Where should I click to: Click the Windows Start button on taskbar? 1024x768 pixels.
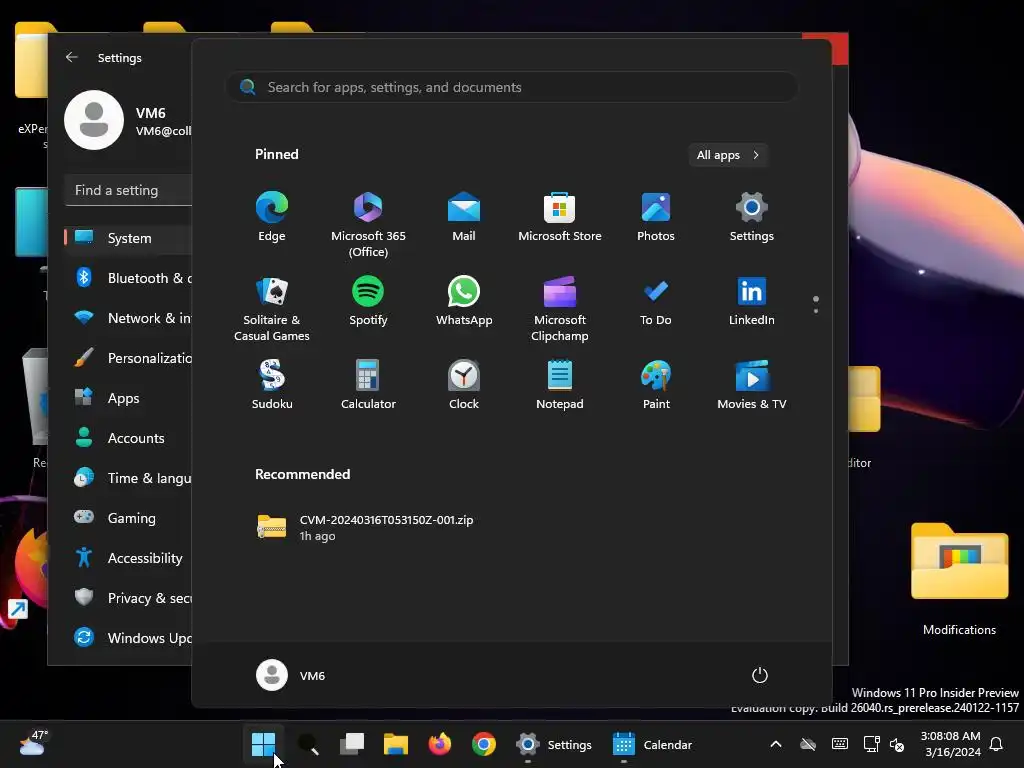[x=263, y=744]
